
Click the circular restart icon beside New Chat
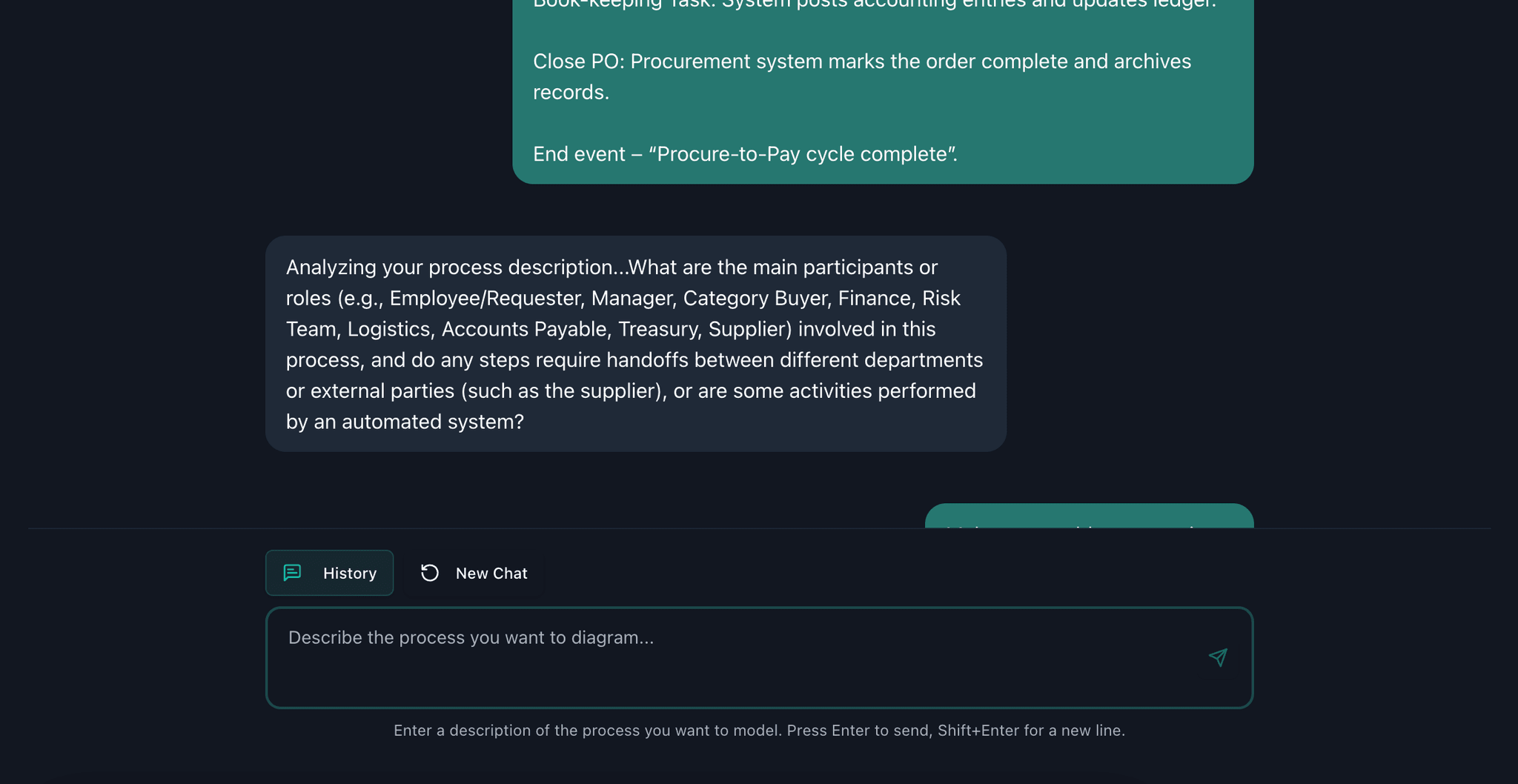(x=430, y=573)
